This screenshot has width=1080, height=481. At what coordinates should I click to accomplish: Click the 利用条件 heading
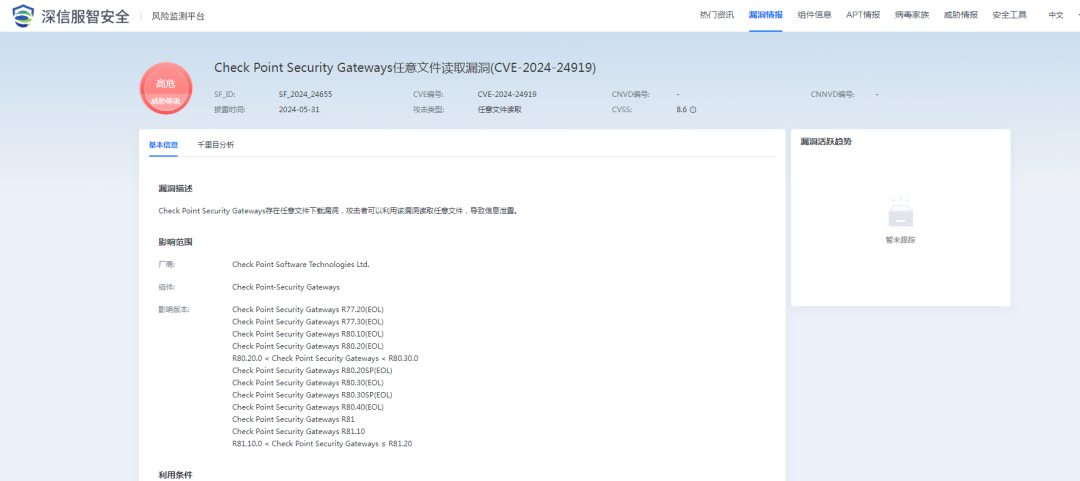175,475
